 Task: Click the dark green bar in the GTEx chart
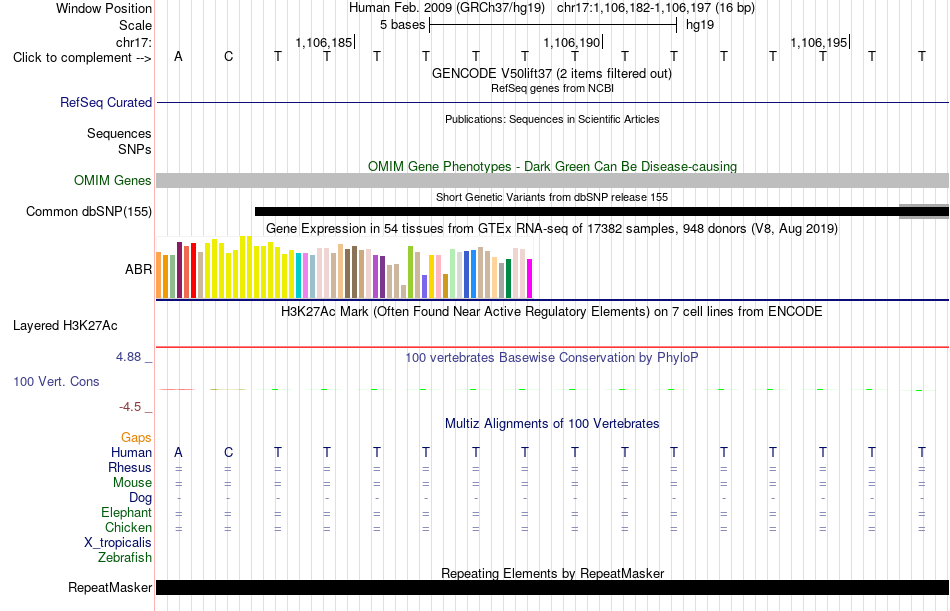click(509, 279)
